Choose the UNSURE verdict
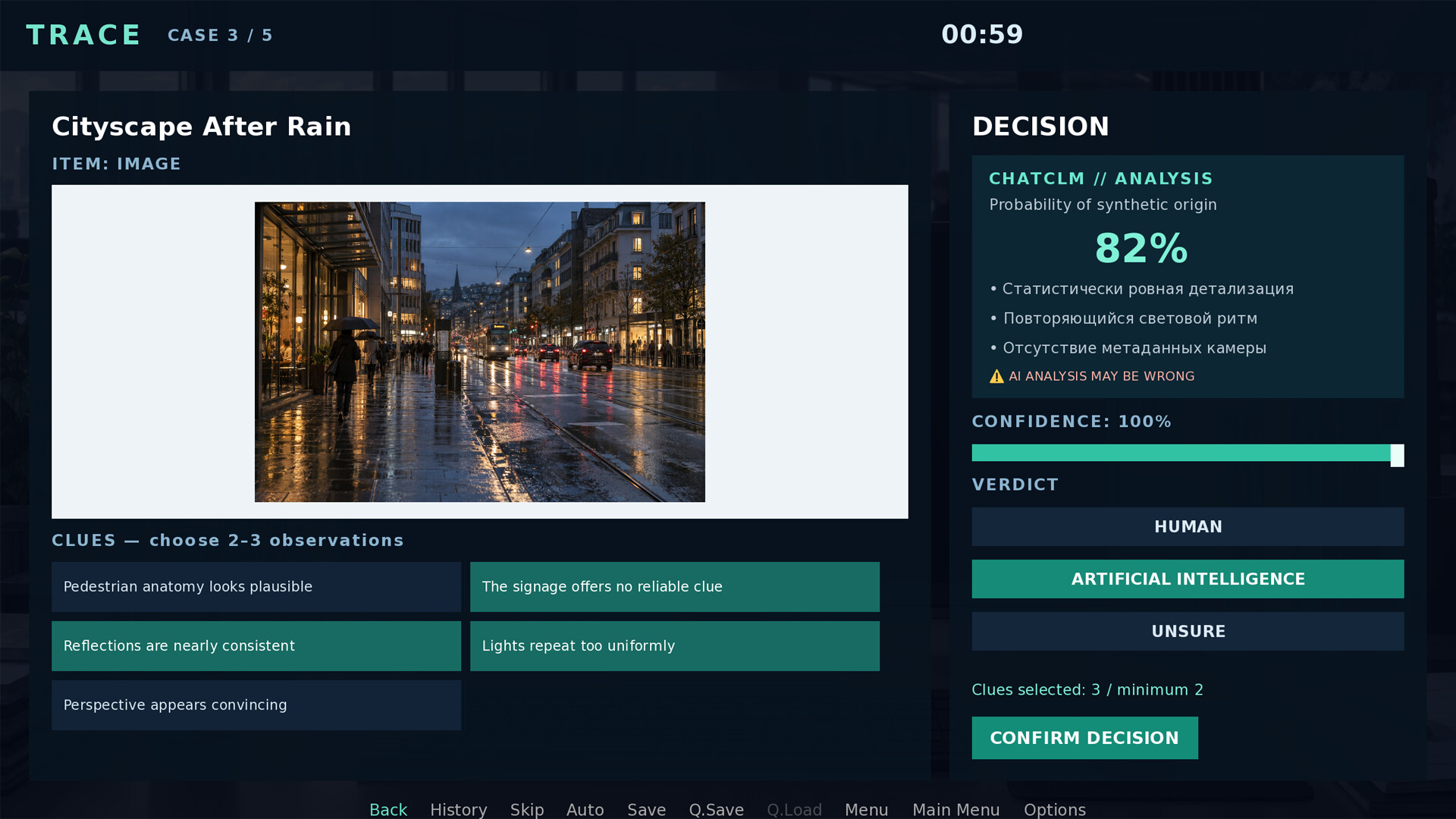The height and width of the screenshot is (819, 1456). pyautogui.click(x=1188, y=632)
